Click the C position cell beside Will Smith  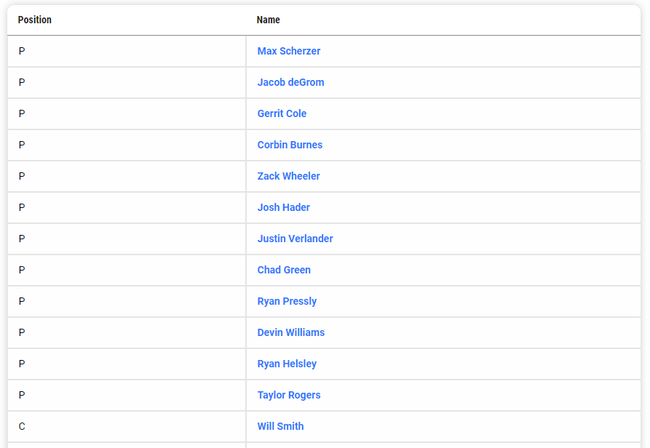[22, 426]
